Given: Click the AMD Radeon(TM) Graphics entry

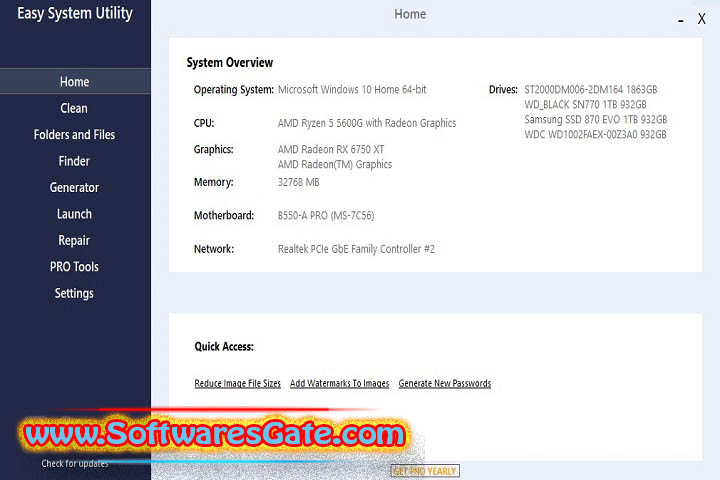Looking at the screenshot, I should coord(335,164).
